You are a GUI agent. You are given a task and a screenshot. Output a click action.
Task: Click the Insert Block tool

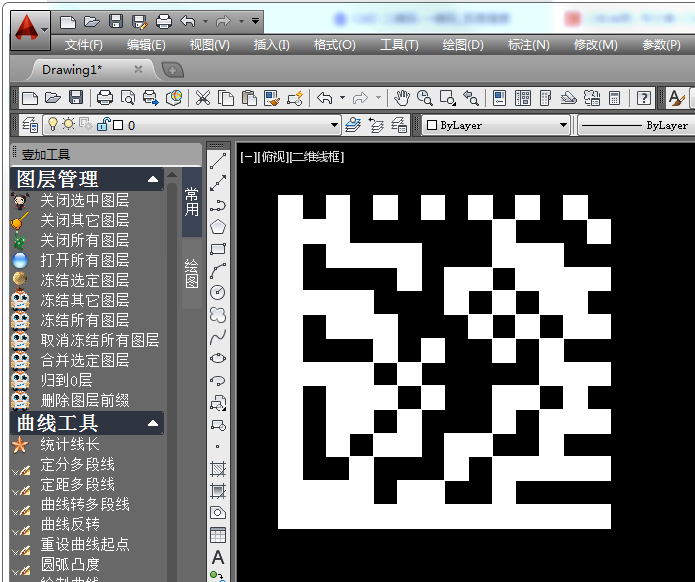(218, 403)
